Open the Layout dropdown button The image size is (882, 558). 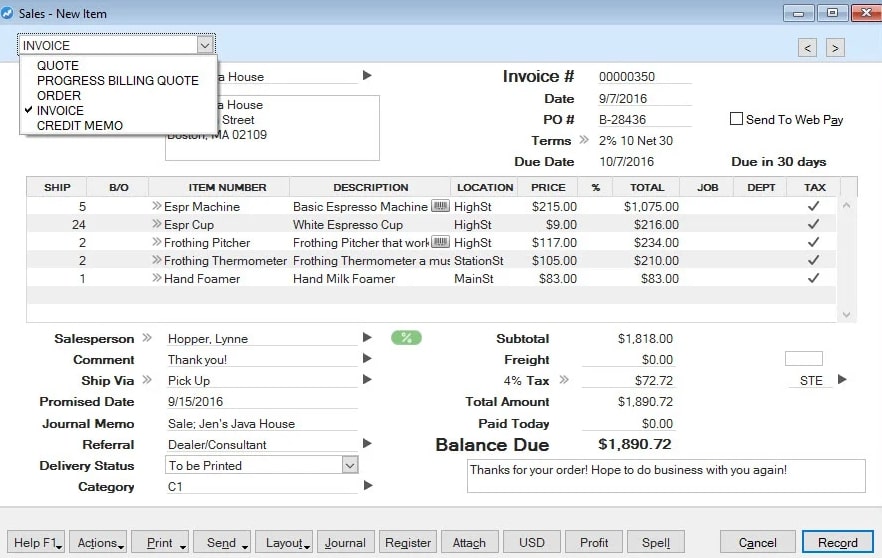pos(284,542)
